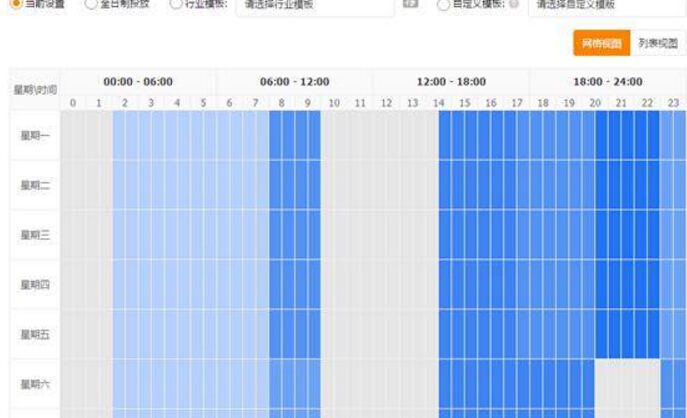Click the 星期五 row label
The width and height of the screenshot is (687, 418).
[35, 334]
